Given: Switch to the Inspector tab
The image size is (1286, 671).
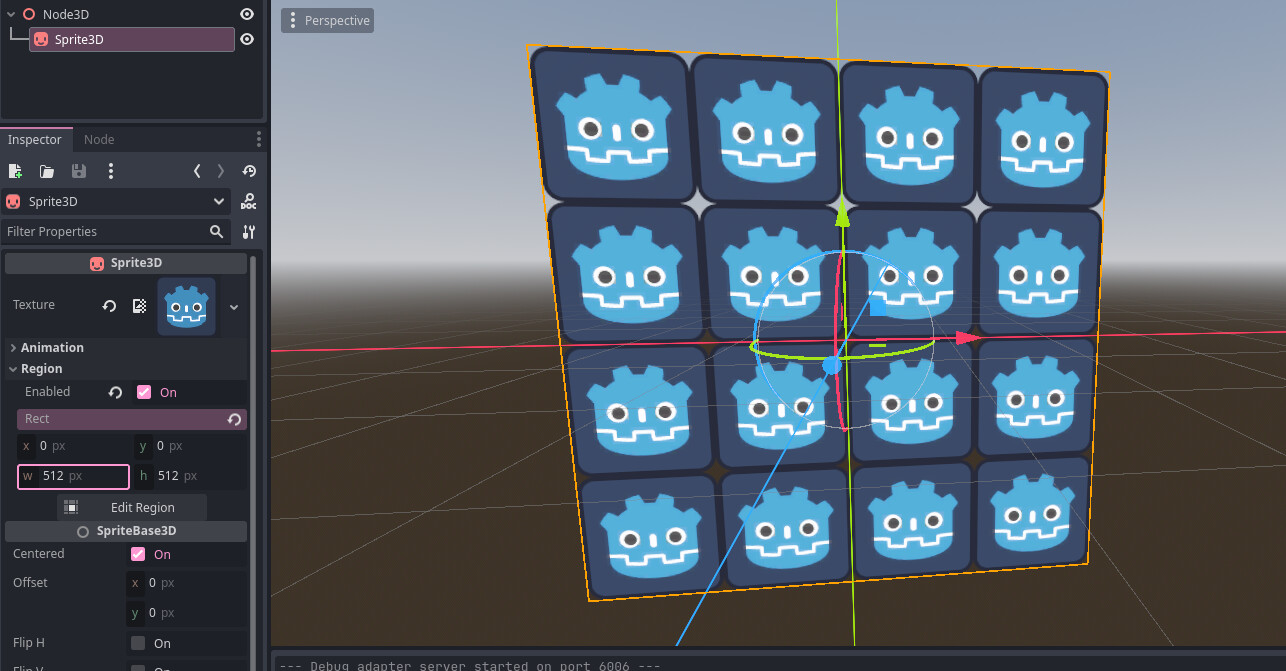Looking at the screenshot, I should [35, 139].
